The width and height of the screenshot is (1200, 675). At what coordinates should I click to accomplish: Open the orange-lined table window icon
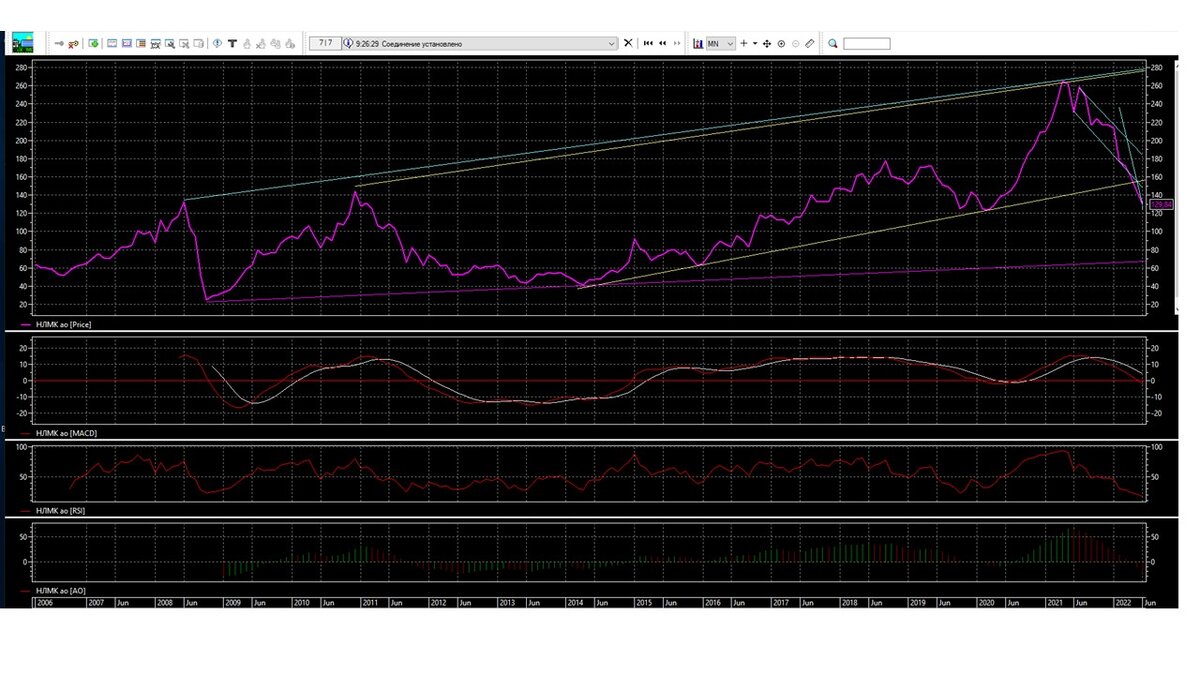click(141, 44)
